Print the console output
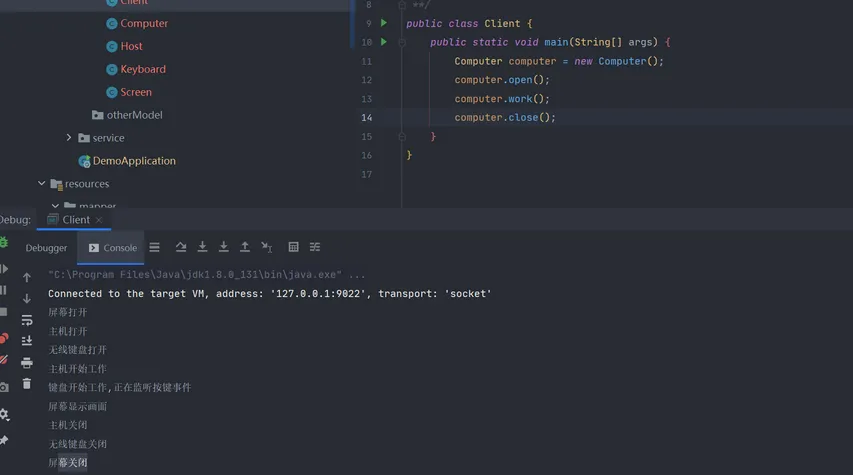 27,362
